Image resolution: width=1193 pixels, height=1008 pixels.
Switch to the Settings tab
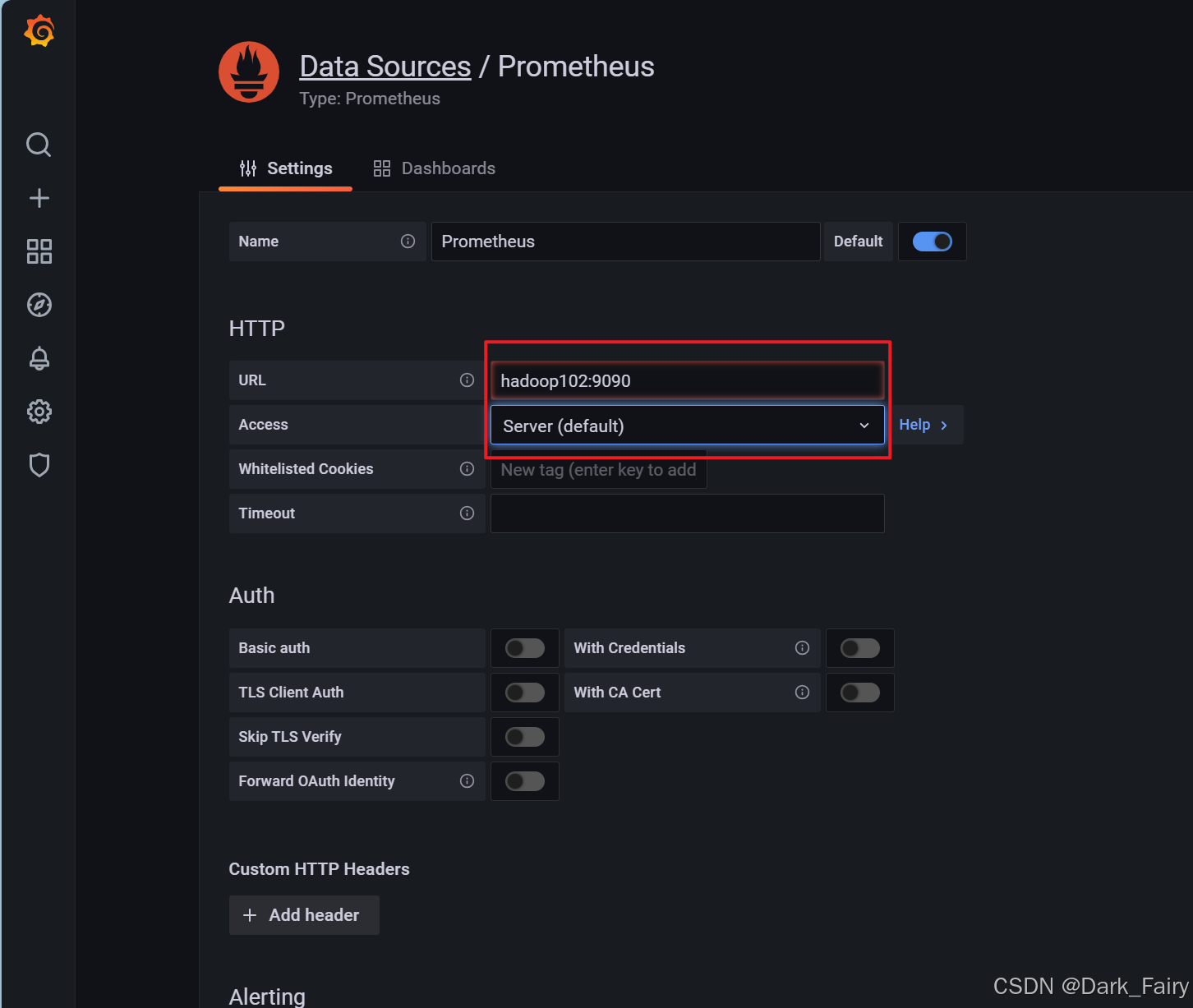pyautogui.click(x=286, y=168)
